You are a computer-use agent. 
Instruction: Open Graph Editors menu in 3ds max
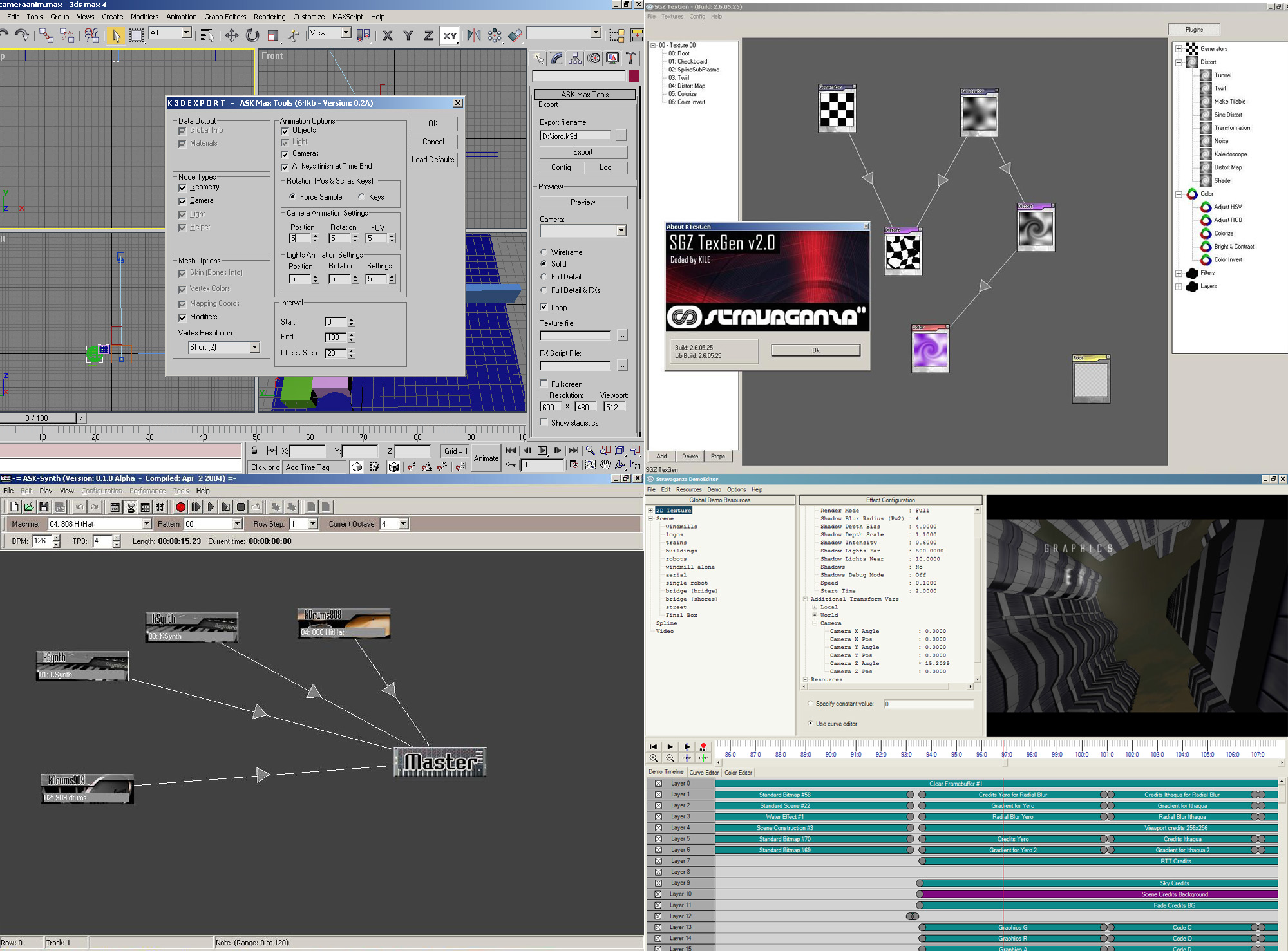click(225, 17)
